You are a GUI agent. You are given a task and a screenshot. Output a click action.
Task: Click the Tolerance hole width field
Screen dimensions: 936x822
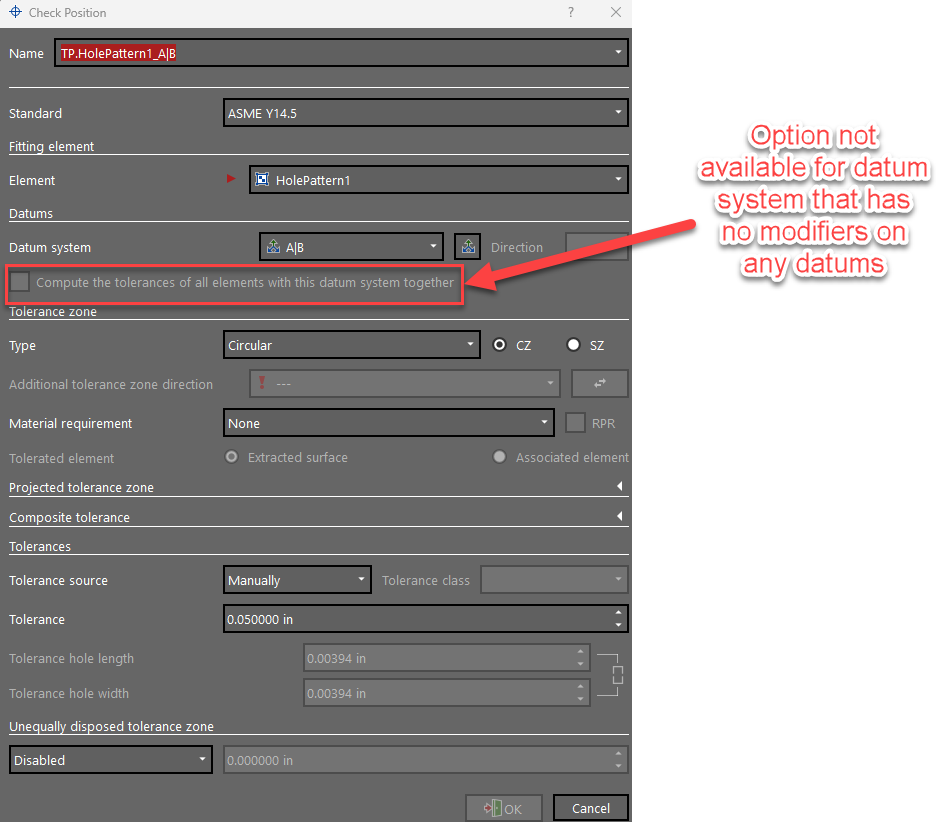[447, 693]
